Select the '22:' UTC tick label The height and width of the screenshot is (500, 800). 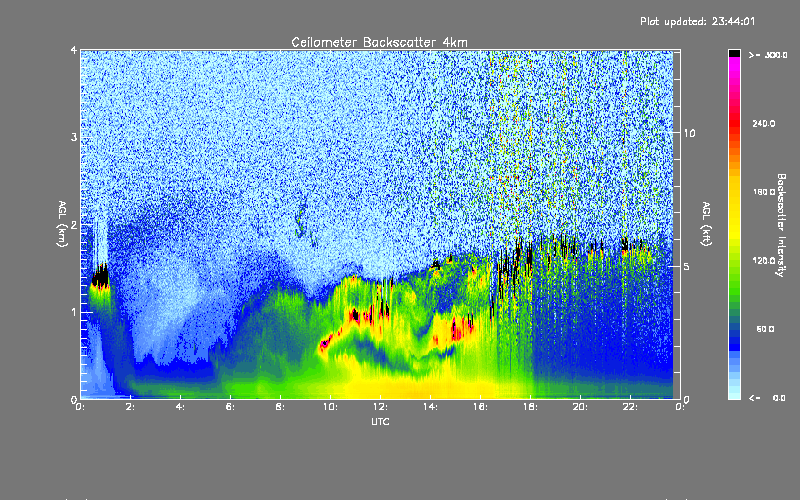(x=630, y=407)
